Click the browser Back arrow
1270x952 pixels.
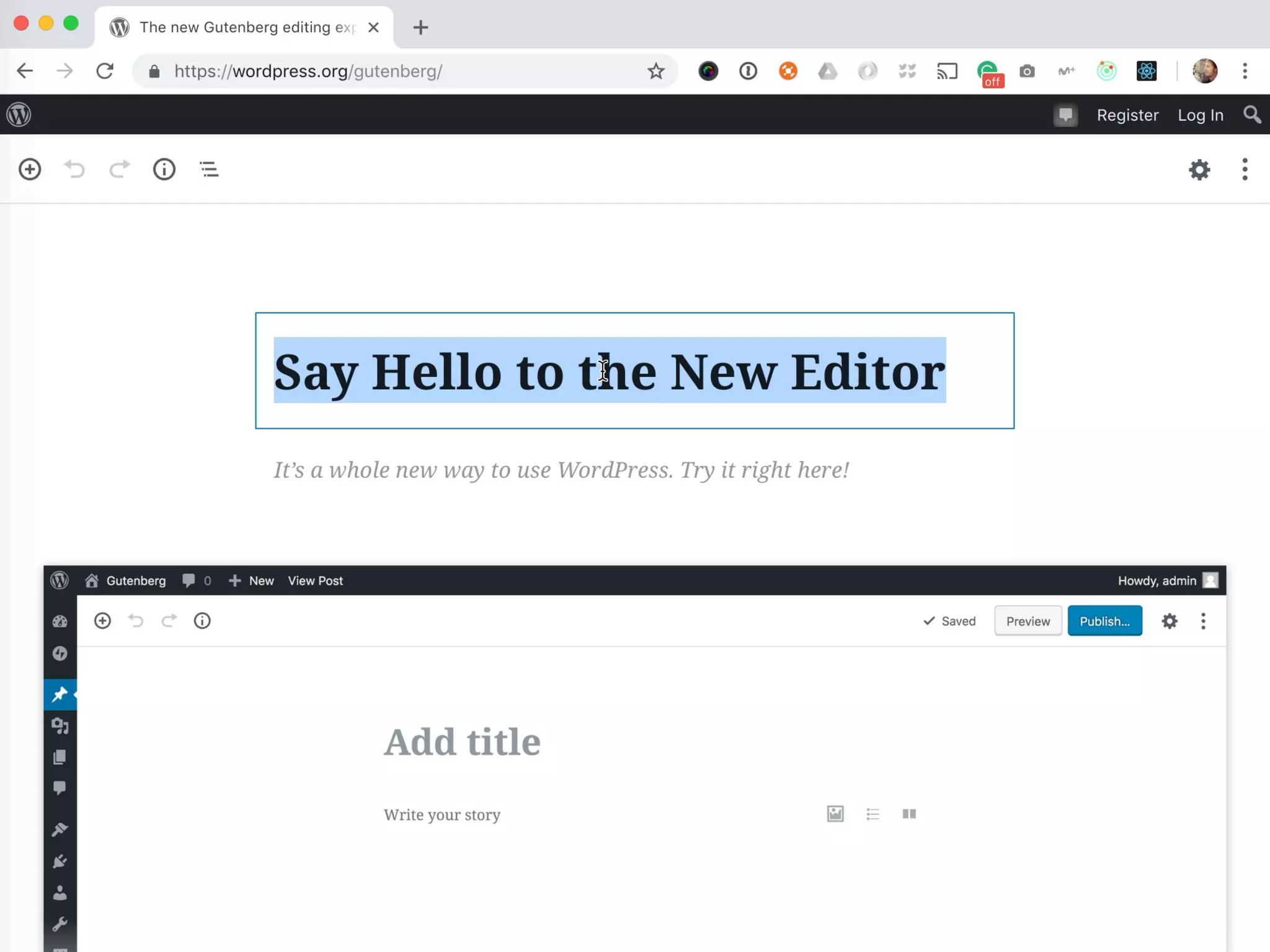tap(25, 71)
